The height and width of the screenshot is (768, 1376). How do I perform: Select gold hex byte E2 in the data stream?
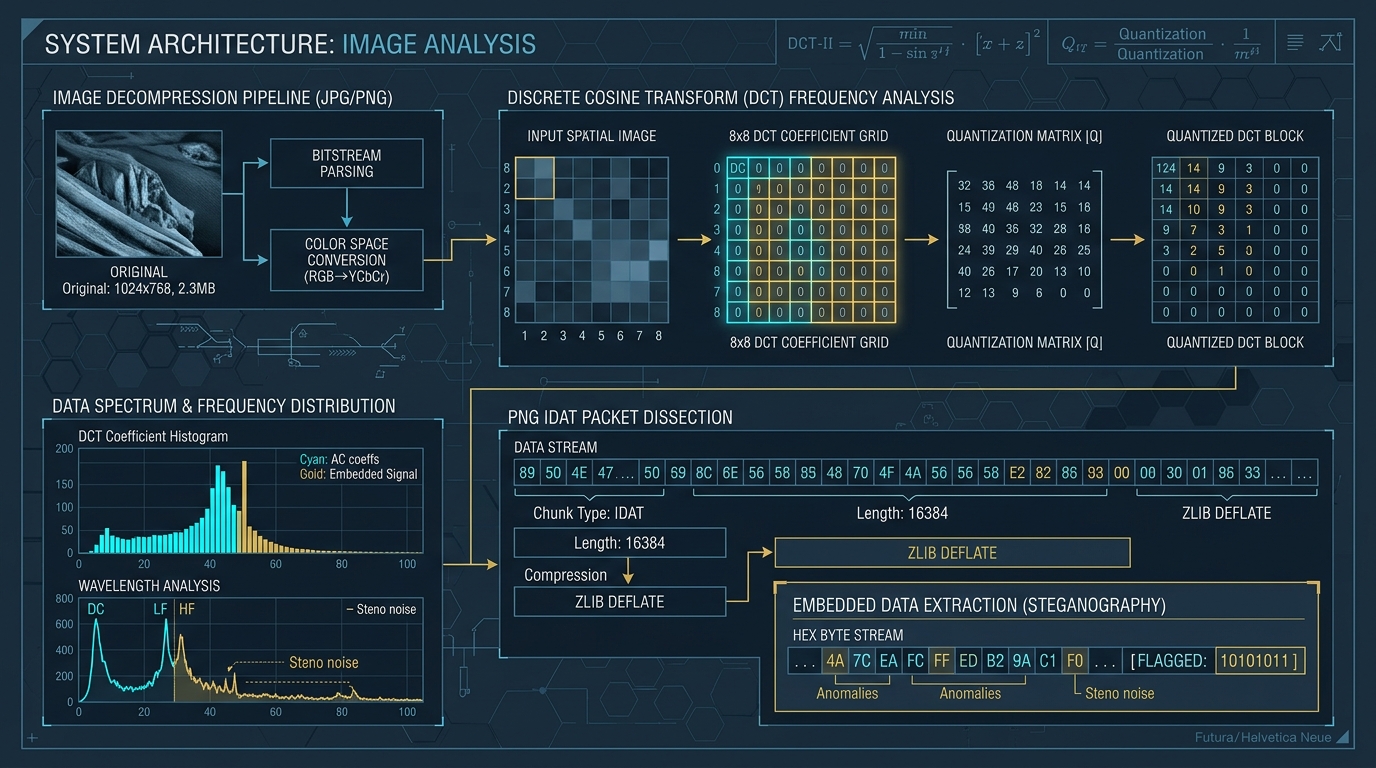coord(1017,472)
